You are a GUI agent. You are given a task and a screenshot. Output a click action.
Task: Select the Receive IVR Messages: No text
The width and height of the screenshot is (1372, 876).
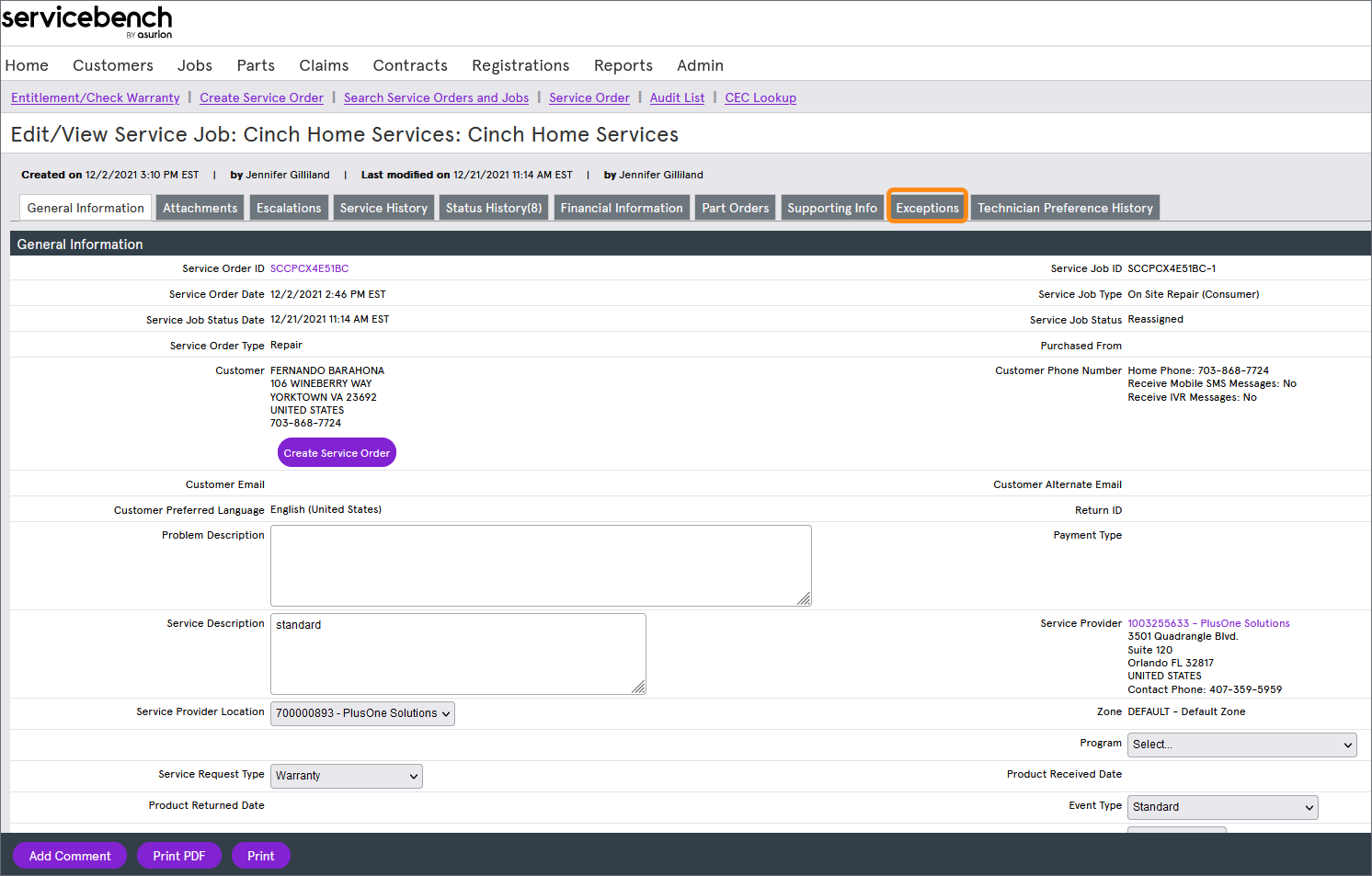1193,397
